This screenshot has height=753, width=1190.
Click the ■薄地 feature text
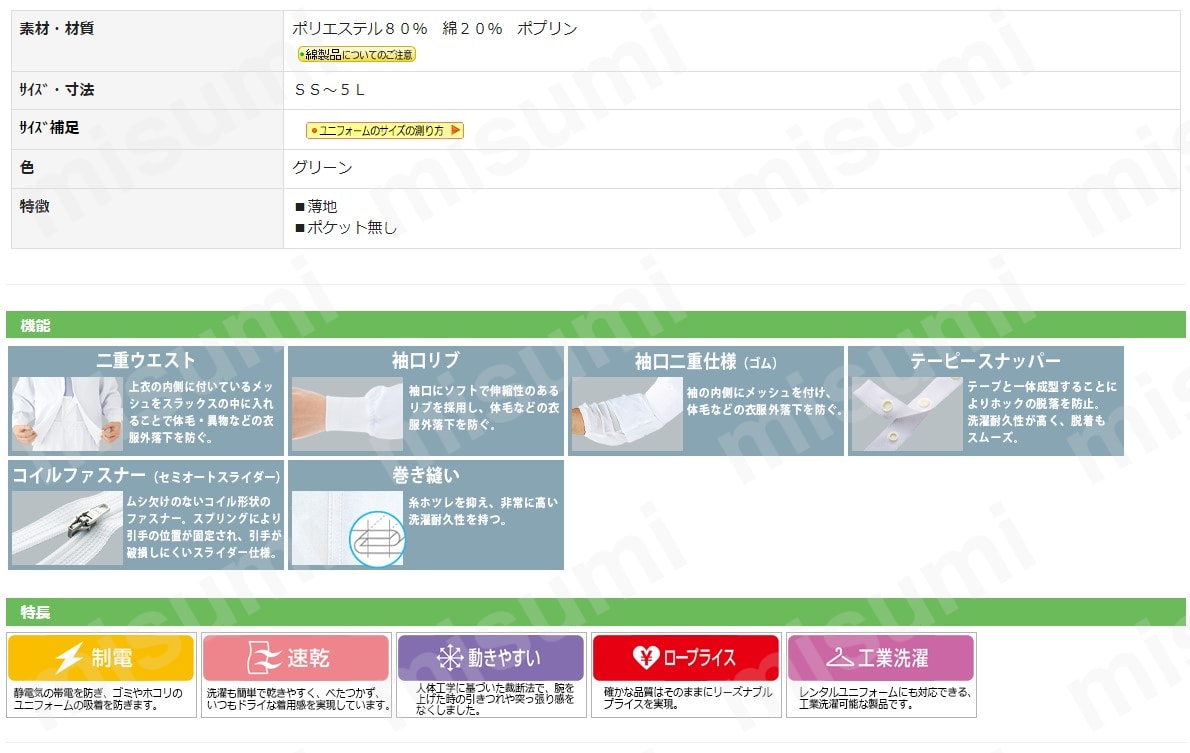[316, 206]
